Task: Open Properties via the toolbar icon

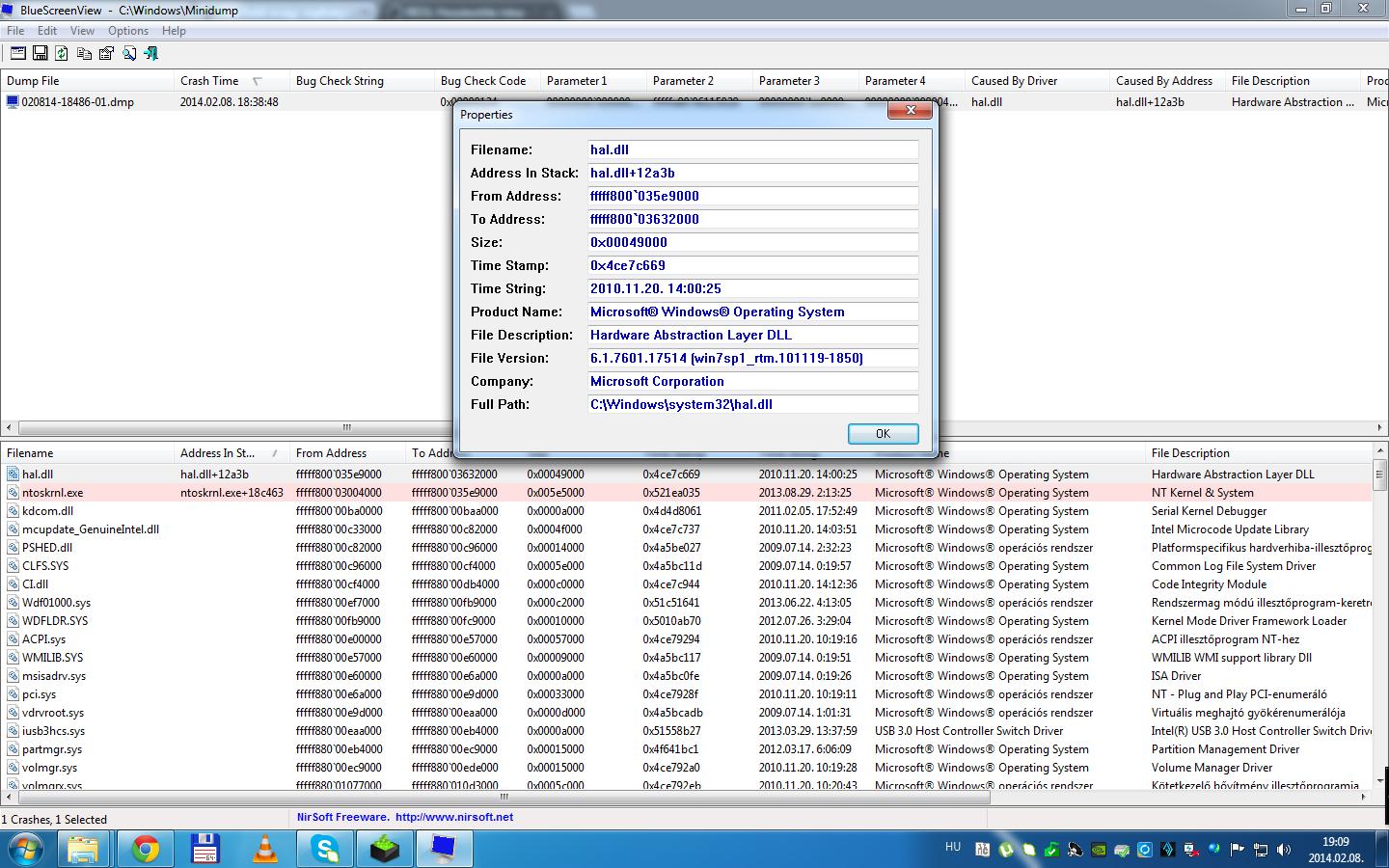Action: pos(106,54)
